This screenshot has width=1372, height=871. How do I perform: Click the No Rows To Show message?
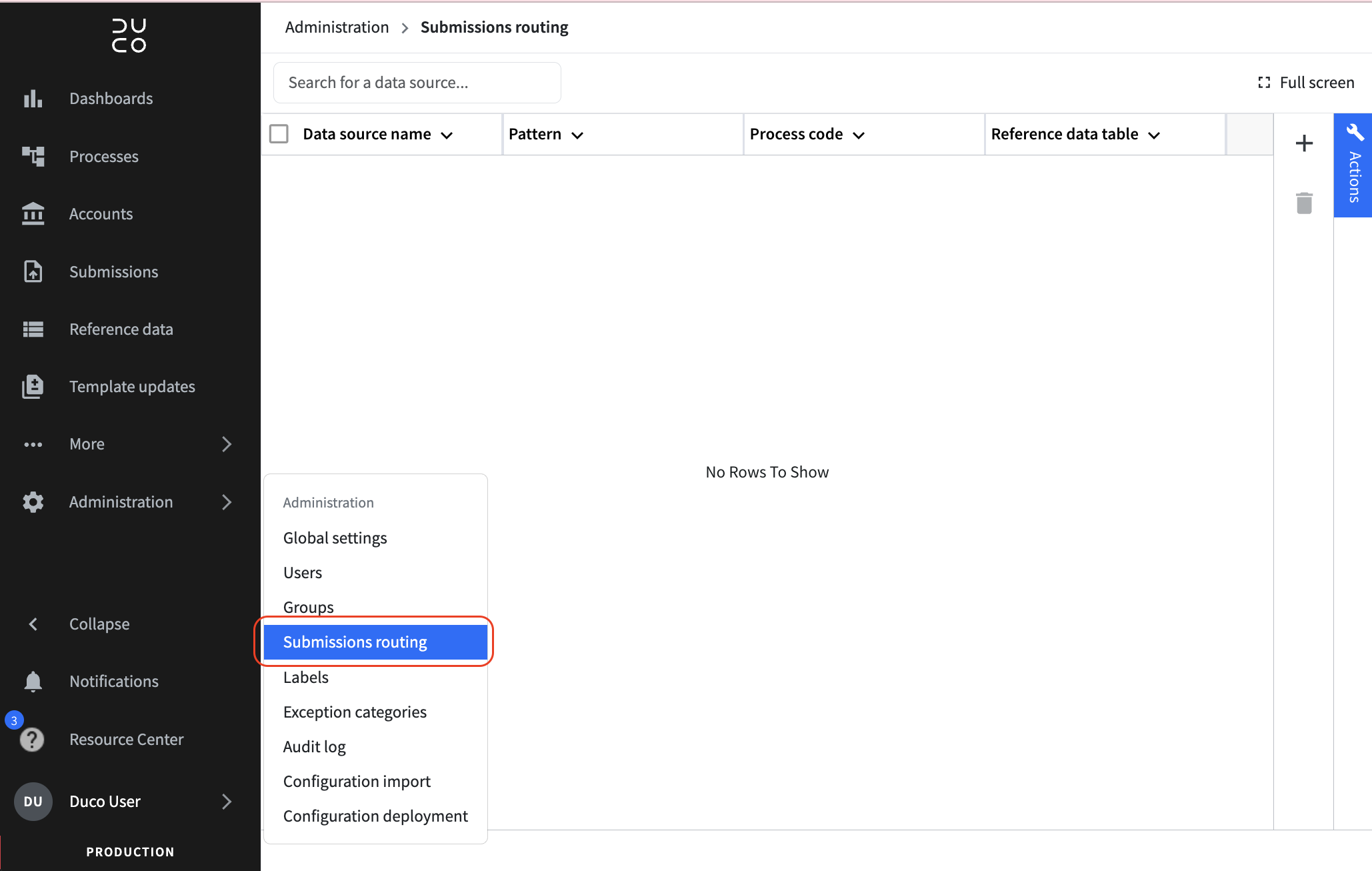[x=767, y=472]
